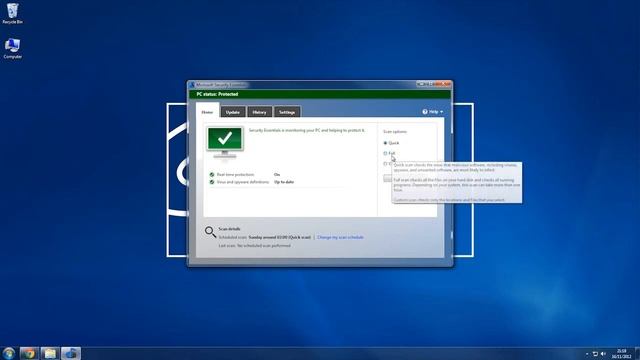Click the Real-time protection On value
The image size is (640, 360).
pyautogui.click(x=277, y=175)
